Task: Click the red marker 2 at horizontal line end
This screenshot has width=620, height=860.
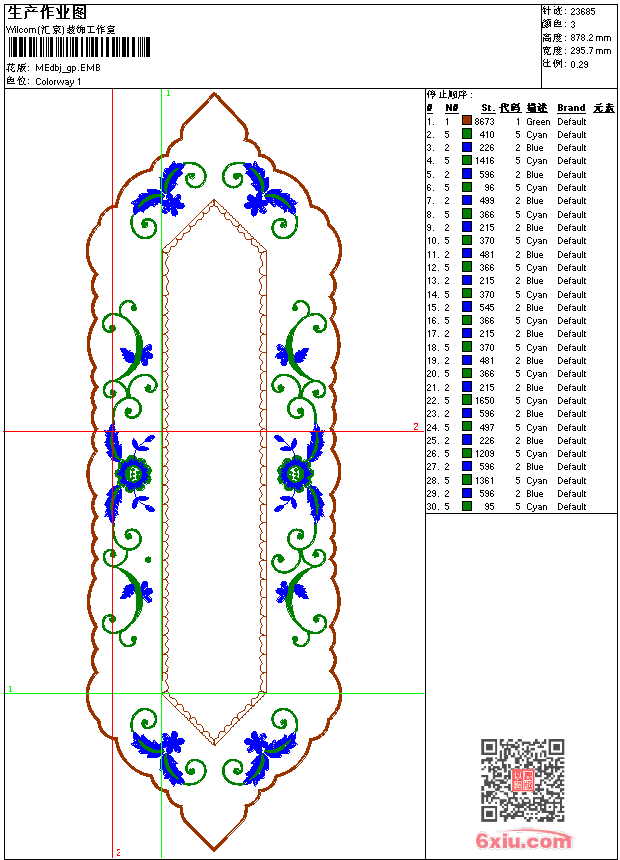Action: 416,426
